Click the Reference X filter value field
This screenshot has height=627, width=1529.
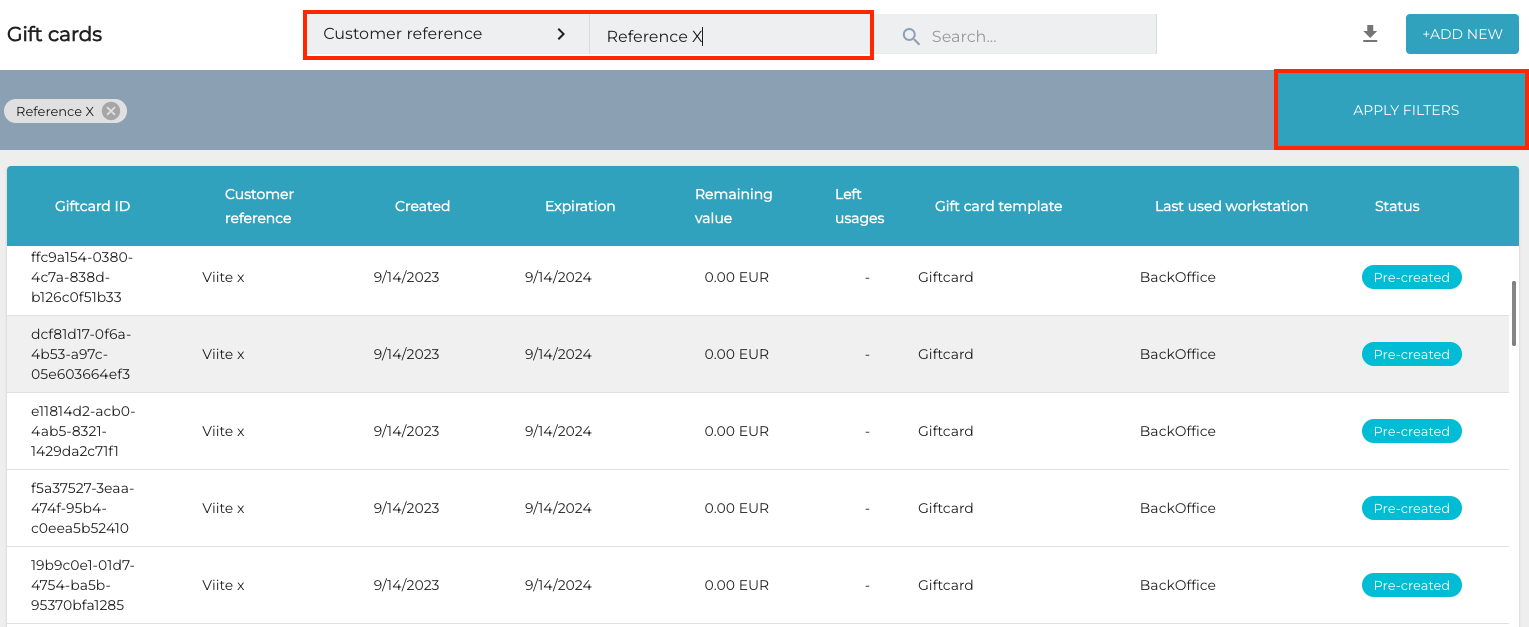point(730,36)
